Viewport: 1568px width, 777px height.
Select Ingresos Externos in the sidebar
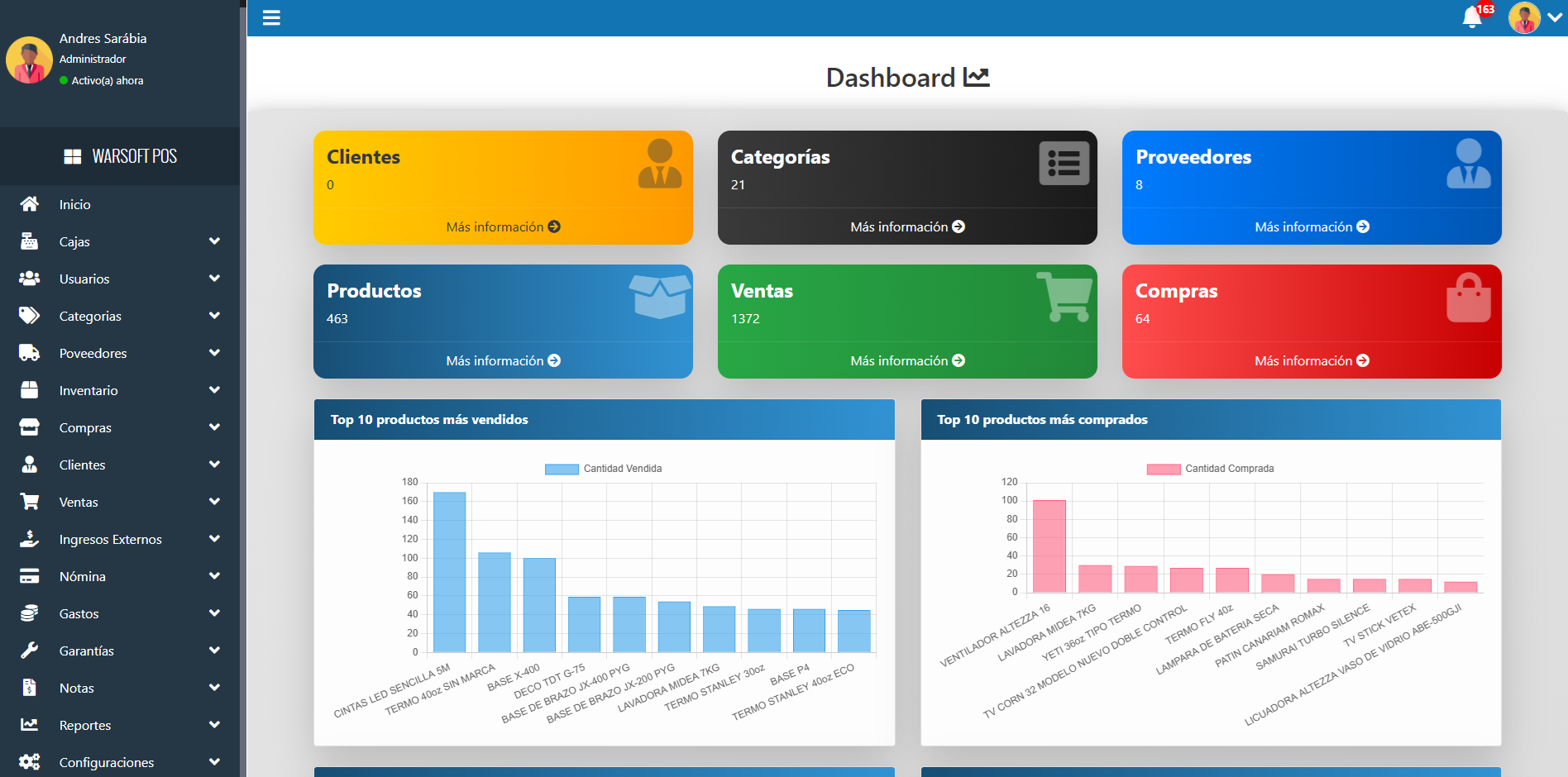111,539
